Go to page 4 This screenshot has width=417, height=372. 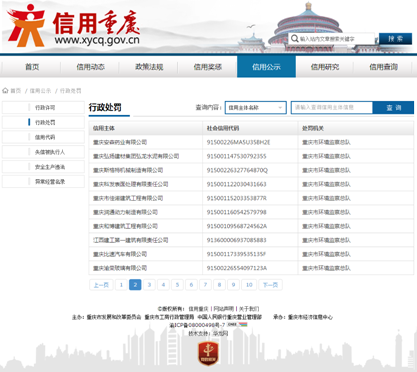coord(163,285)
